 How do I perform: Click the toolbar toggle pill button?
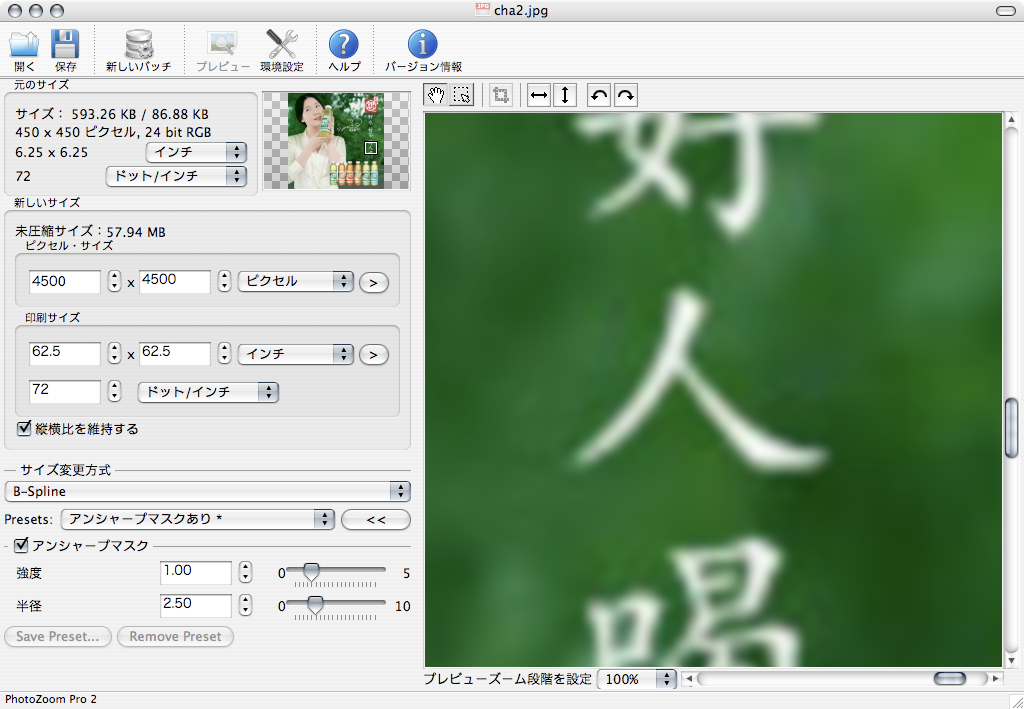(x=1006, y=10)
